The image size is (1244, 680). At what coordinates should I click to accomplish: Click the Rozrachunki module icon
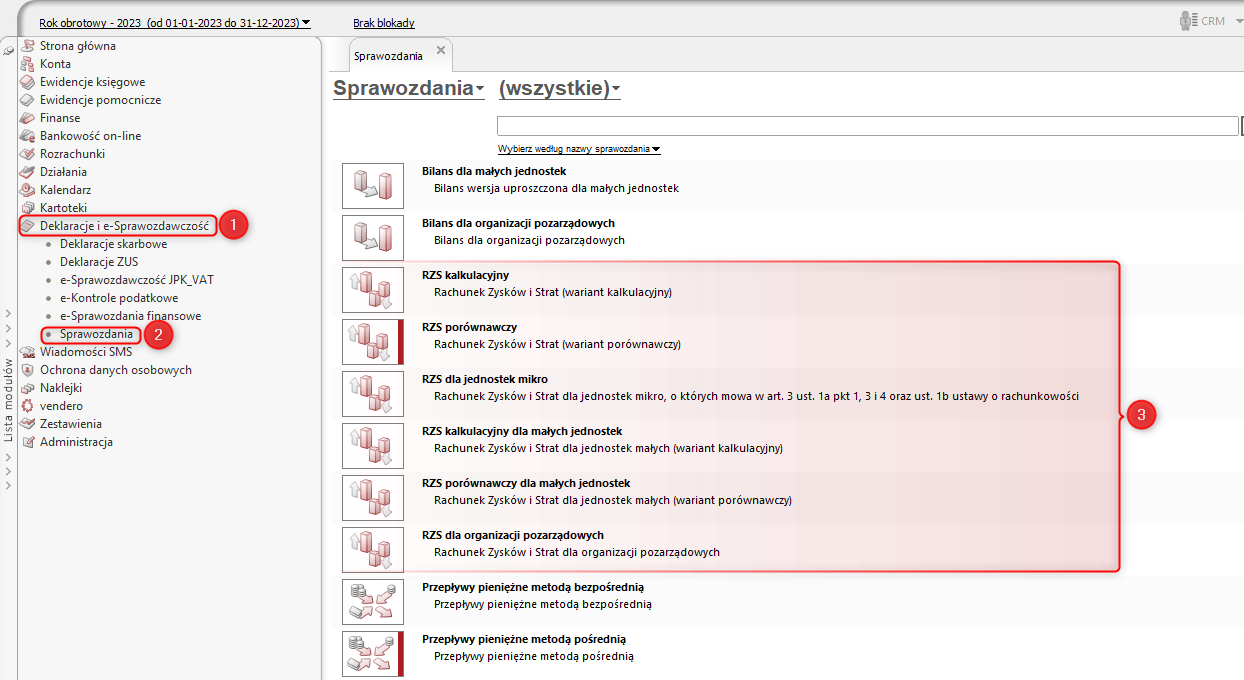coord(28,154)
